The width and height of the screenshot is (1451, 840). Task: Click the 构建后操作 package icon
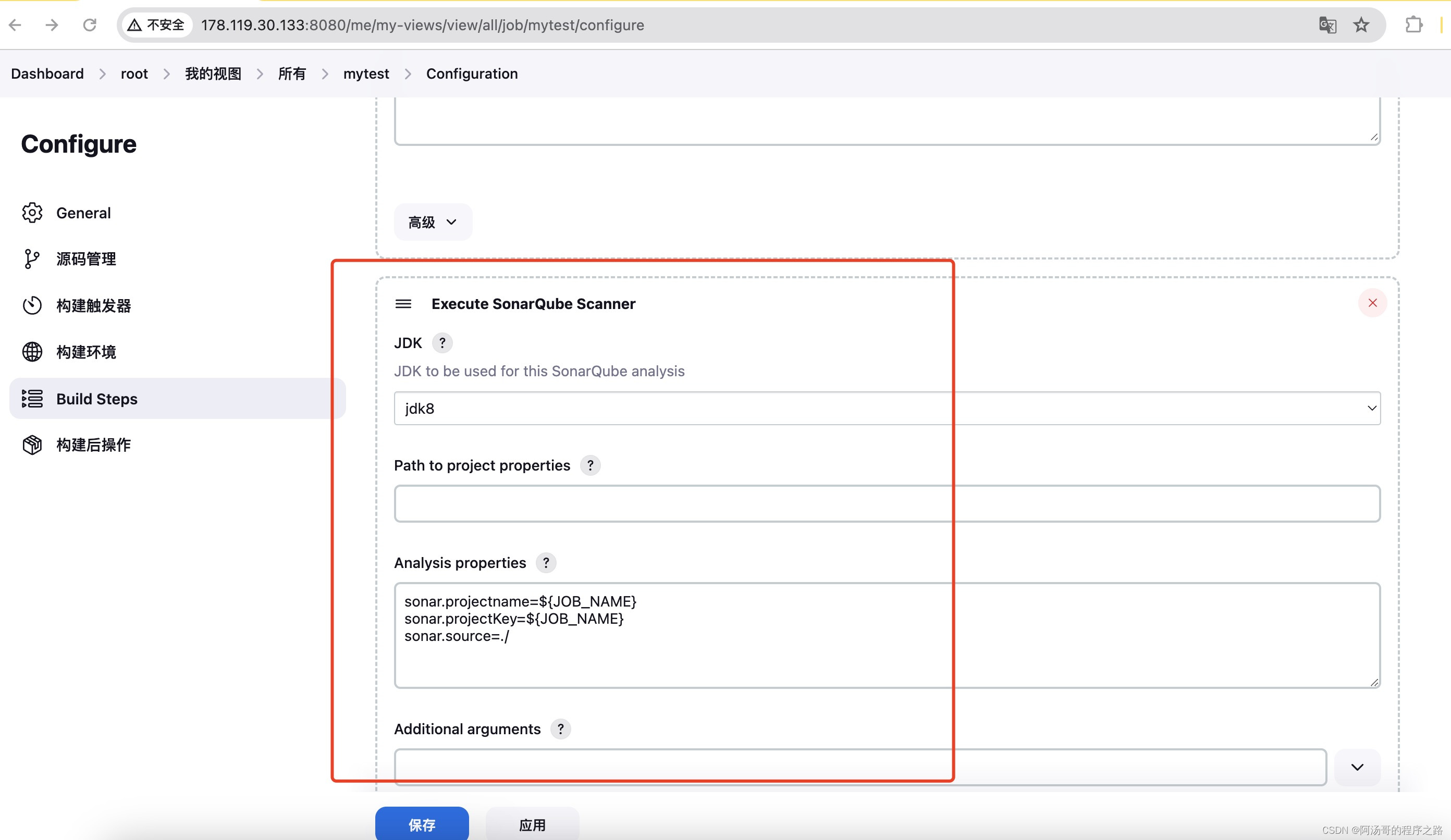[32, 444]
